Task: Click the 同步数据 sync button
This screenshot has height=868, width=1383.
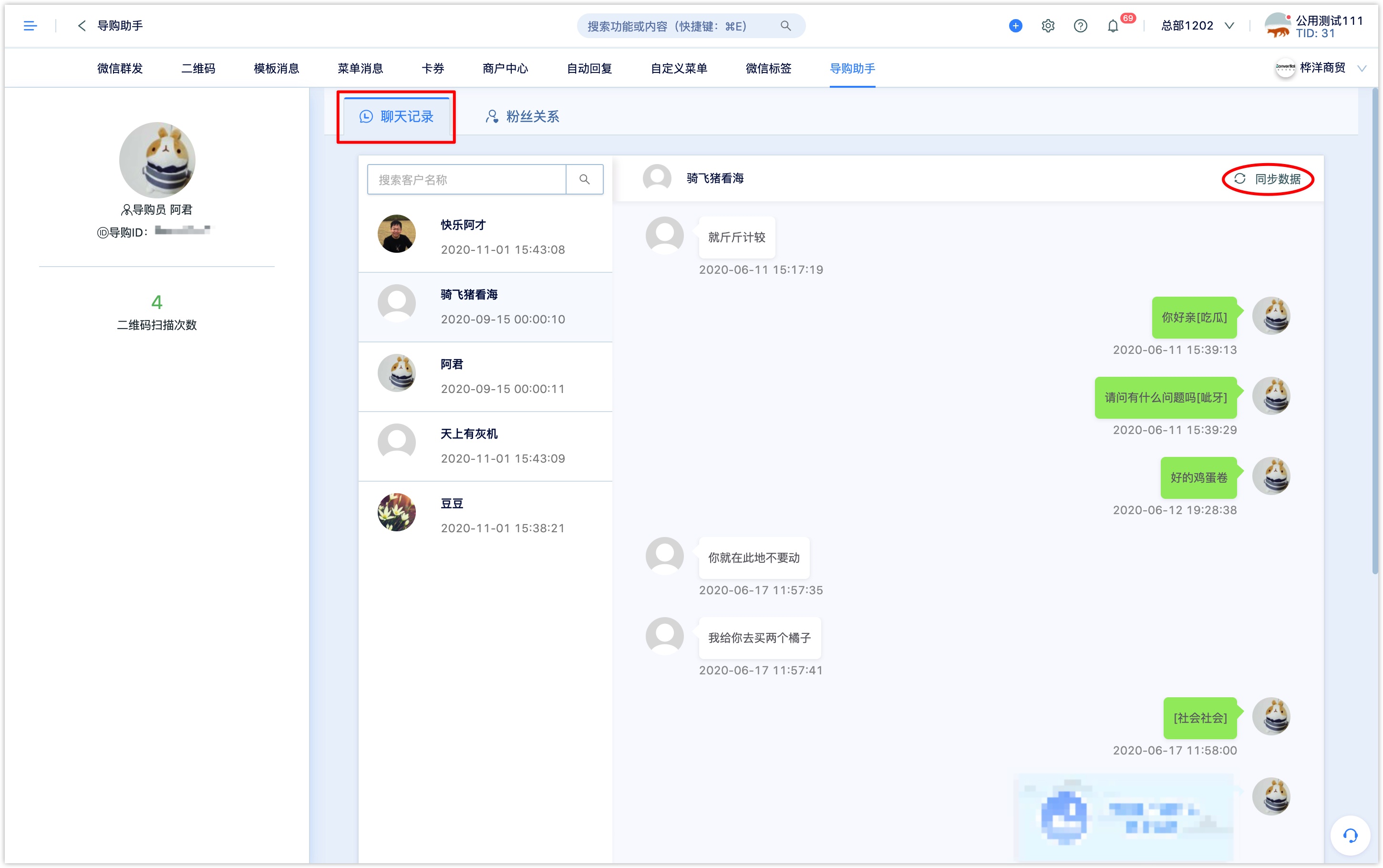Action: (x=1268, y=179)
